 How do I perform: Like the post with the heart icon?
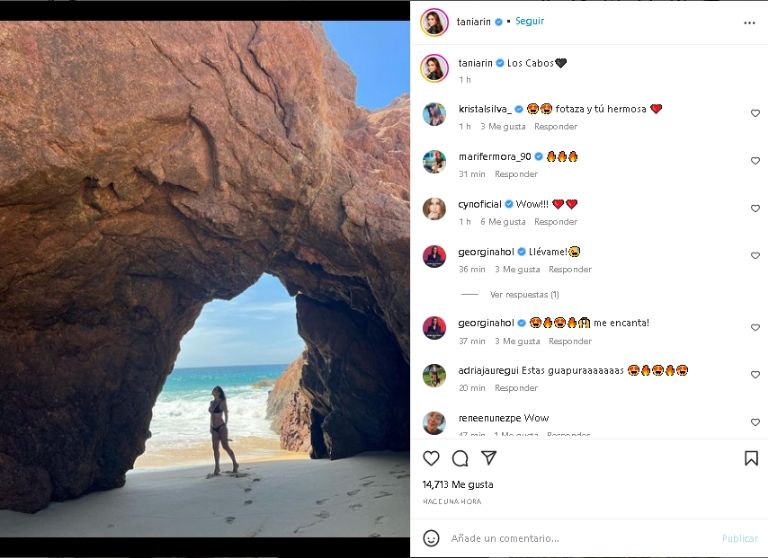pyautogui.click(x=431, y=458)
